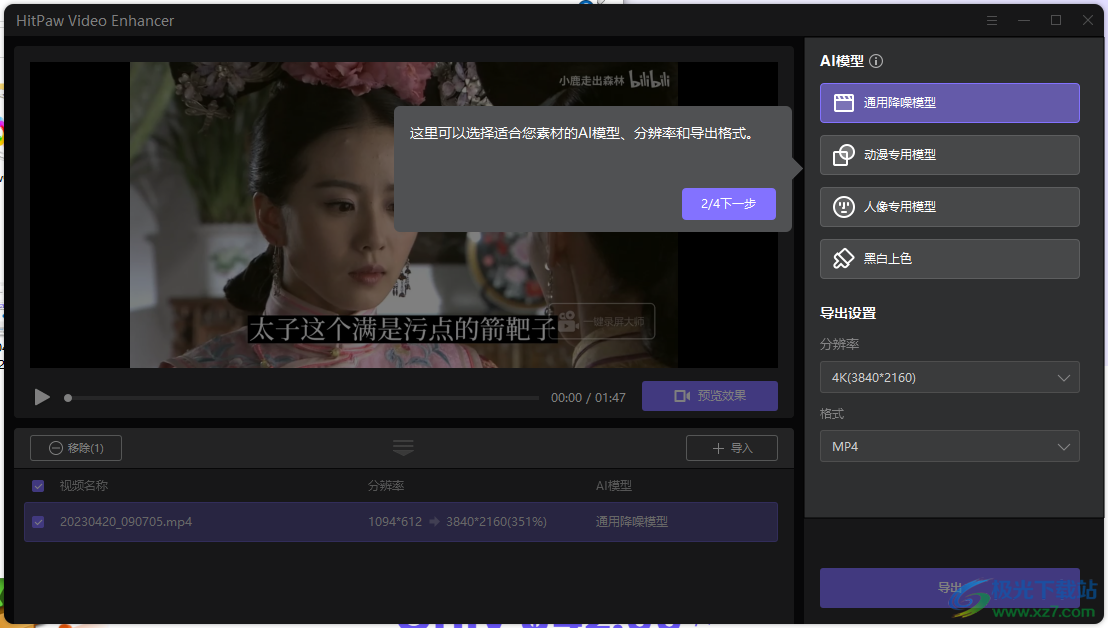Click the 2/4下一步 tutorial button
Viewport: 1108px width, 628px height.
(x=729, y=203)
